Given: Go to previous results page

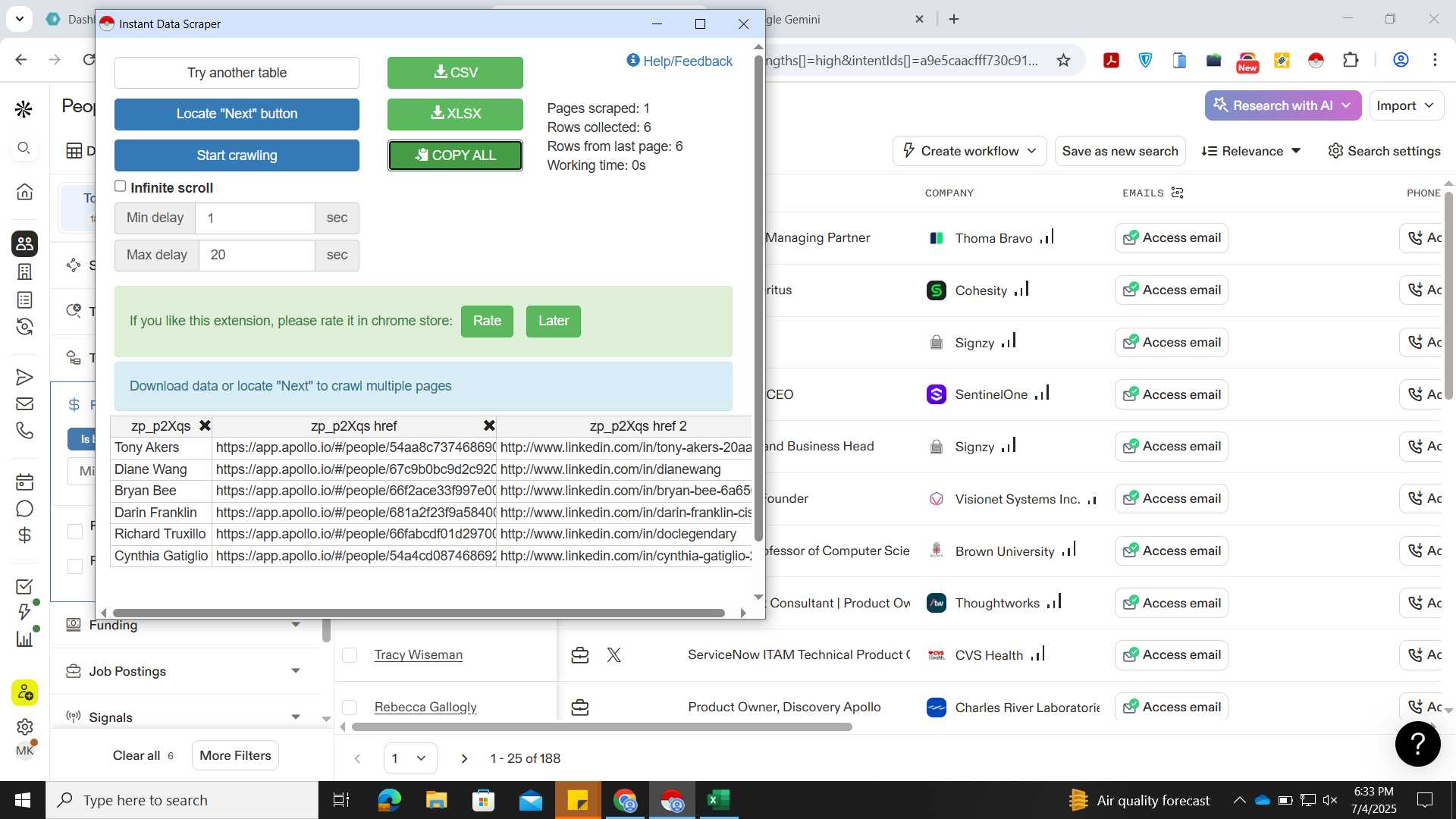Looking at the screenshot, I should pyautogui.click(x=358, y=759).
